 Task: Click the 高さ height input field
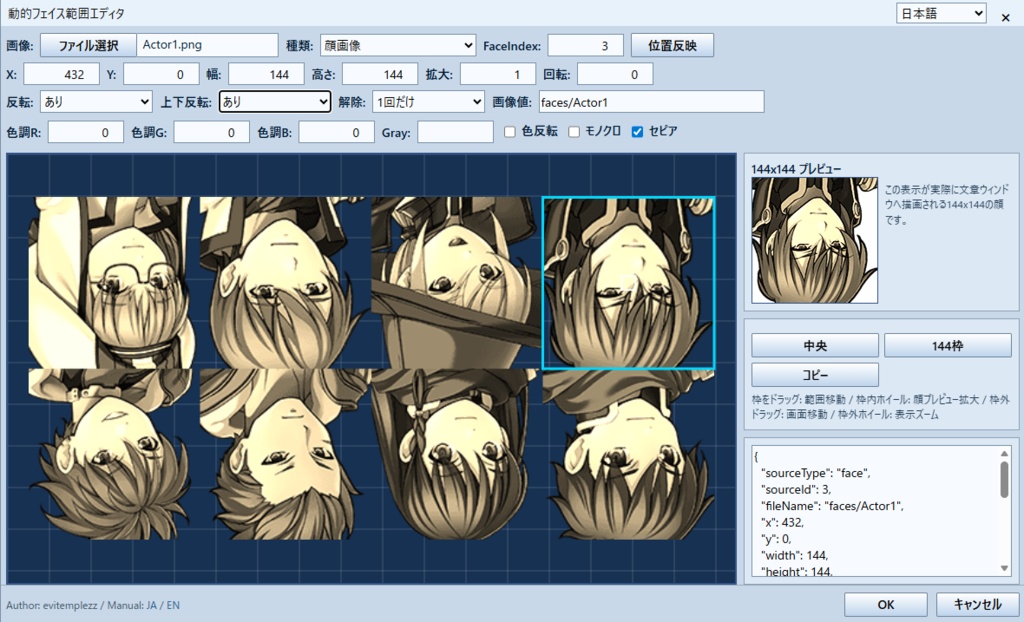(380, 74)
